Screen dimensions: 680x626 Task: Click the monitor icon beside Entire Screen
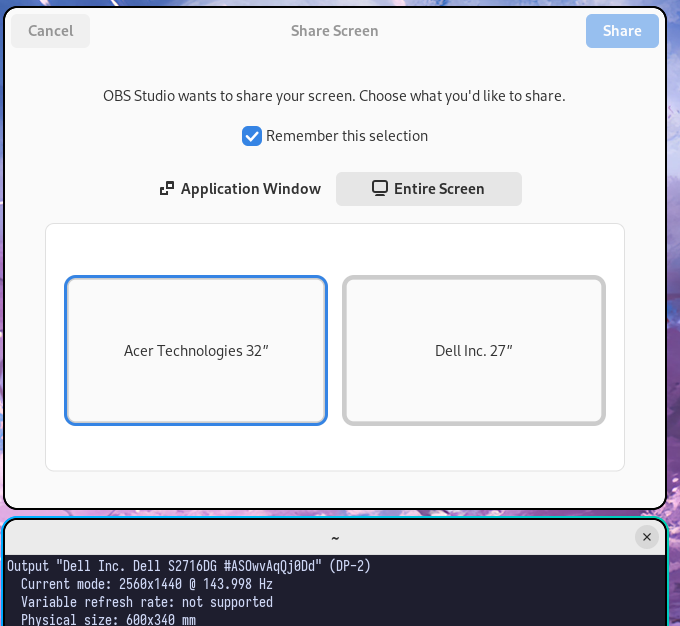[380, 189]
